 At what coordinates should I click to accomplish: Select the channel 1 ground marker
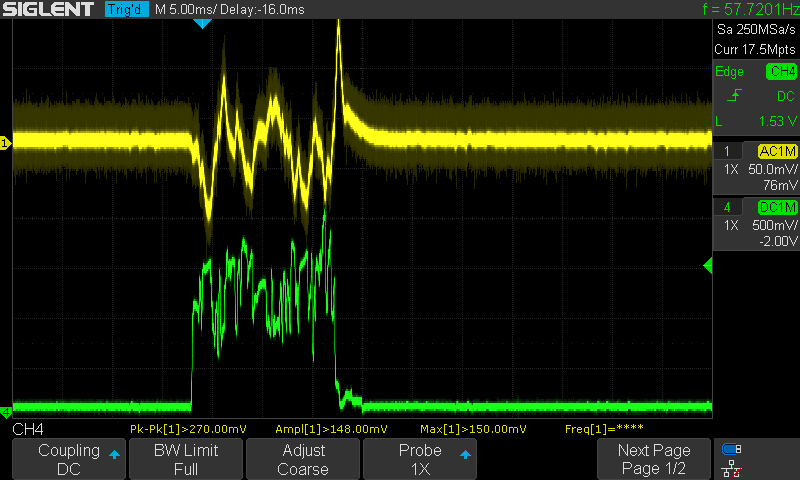[5, 143]
